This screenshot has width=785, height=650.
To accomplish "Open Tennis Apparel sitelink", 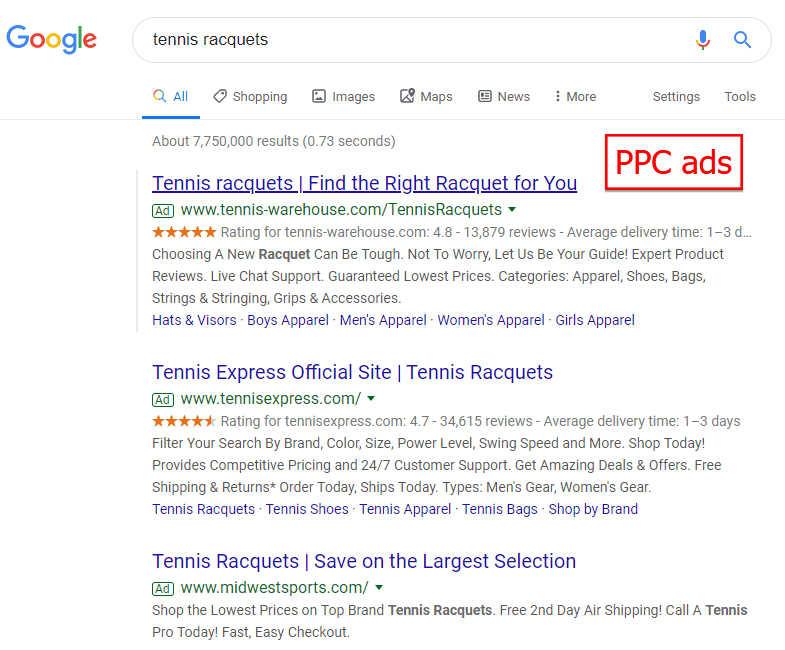I will [x=405, y=509].
